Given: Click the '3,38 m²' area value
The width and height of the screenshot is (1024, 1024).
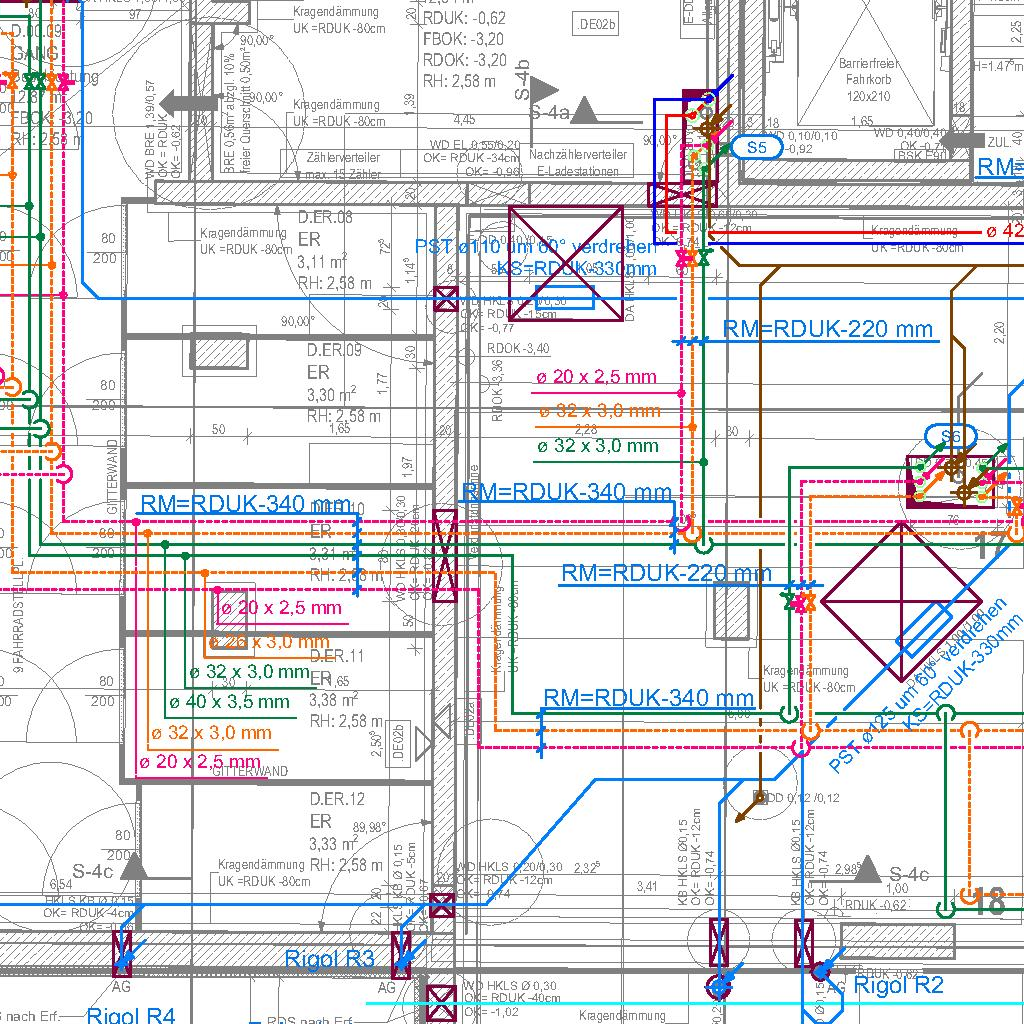Looking at the screenshot, I should click(x=334, y=700).
